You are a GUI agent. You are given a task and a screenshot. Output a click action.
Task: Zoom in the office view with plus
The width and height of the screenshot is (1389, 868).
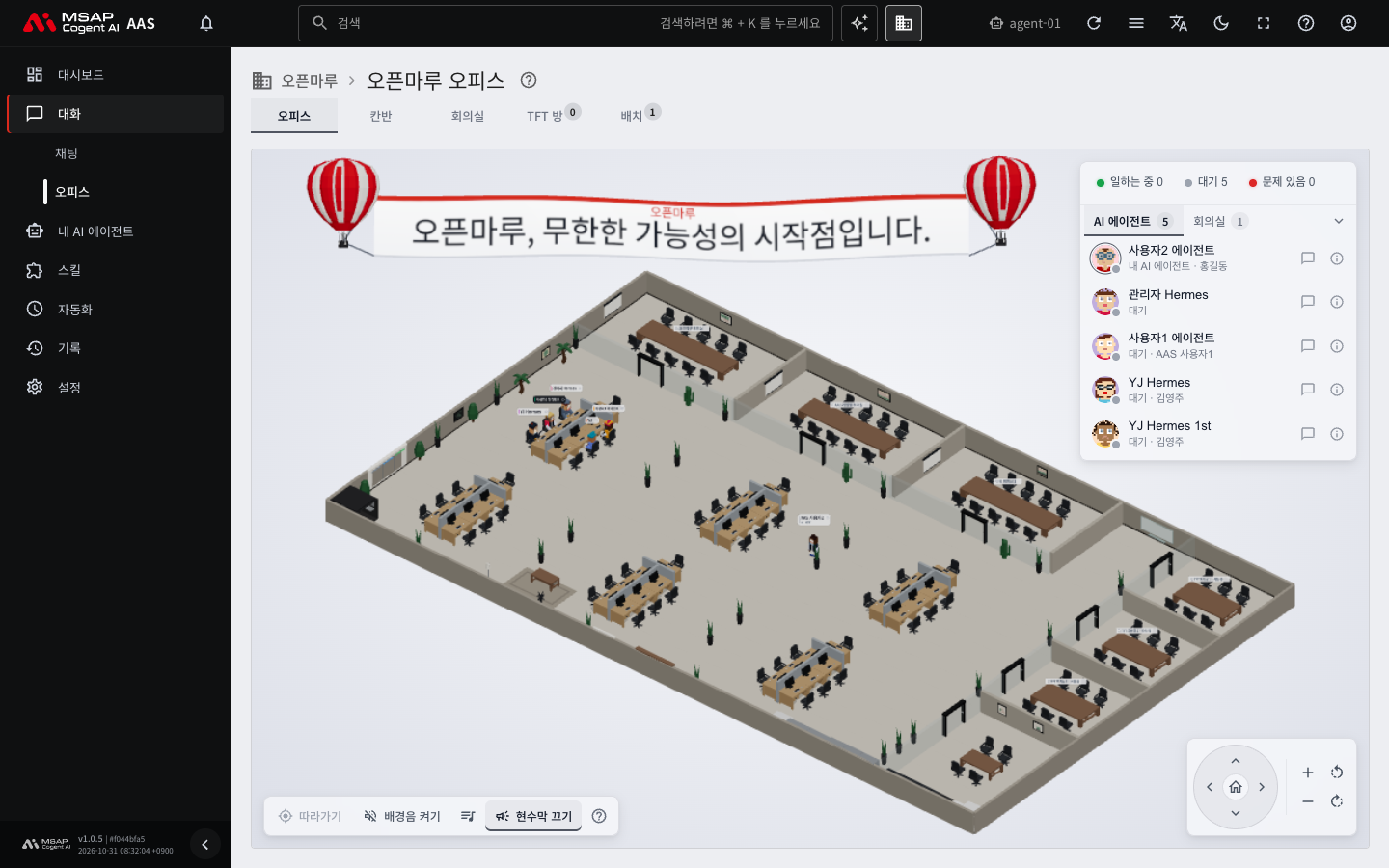(1308, 773)
